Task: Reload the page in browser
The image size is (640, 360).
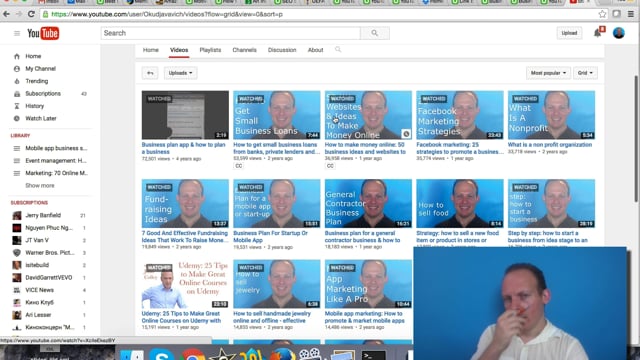Action: click(31, 14)
